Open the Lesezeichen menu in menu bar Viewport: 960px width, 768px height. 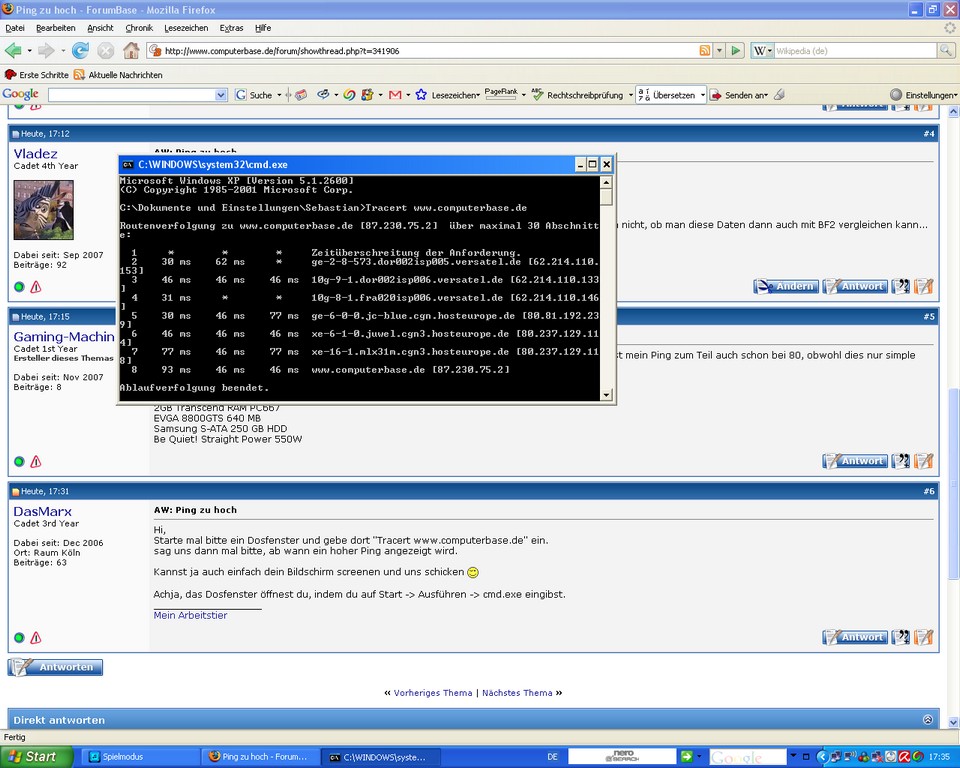click(x=186, y=28)
